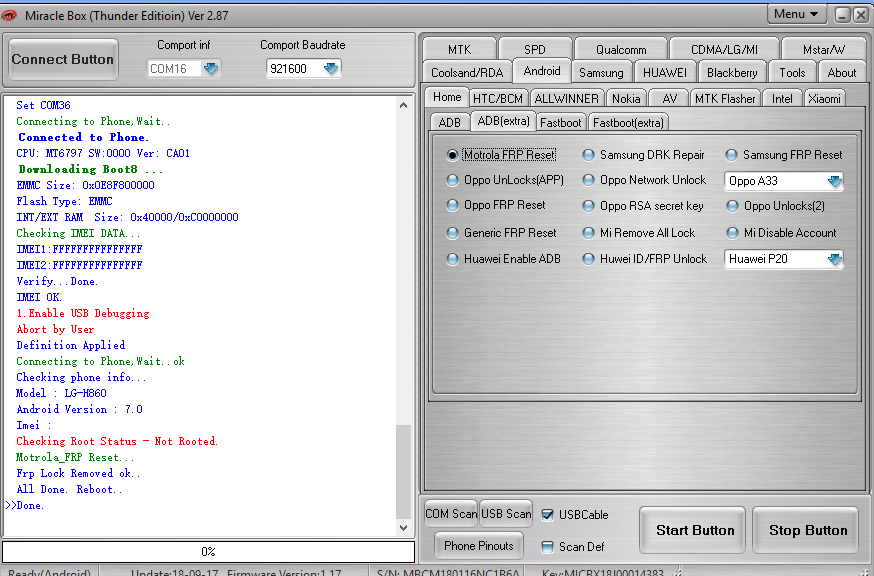The height and width of the screenshot is (576, 874).
Task: Switch to the Qualcomm tab
Action: (x=621, y=50)
